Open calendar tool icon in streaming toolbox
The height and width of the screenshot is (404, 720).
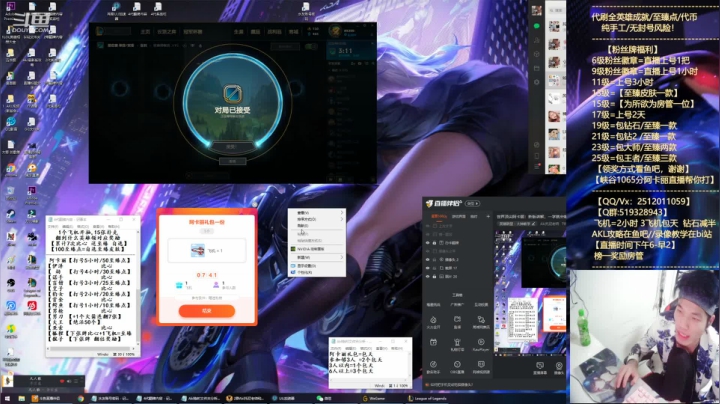433,342
